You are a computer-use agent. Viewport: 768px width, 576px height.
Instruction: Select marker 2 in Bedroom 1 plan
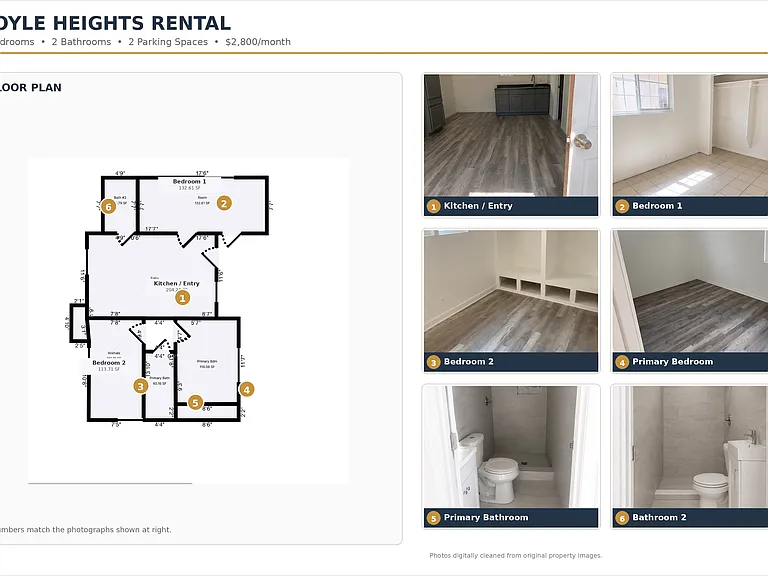224,203
